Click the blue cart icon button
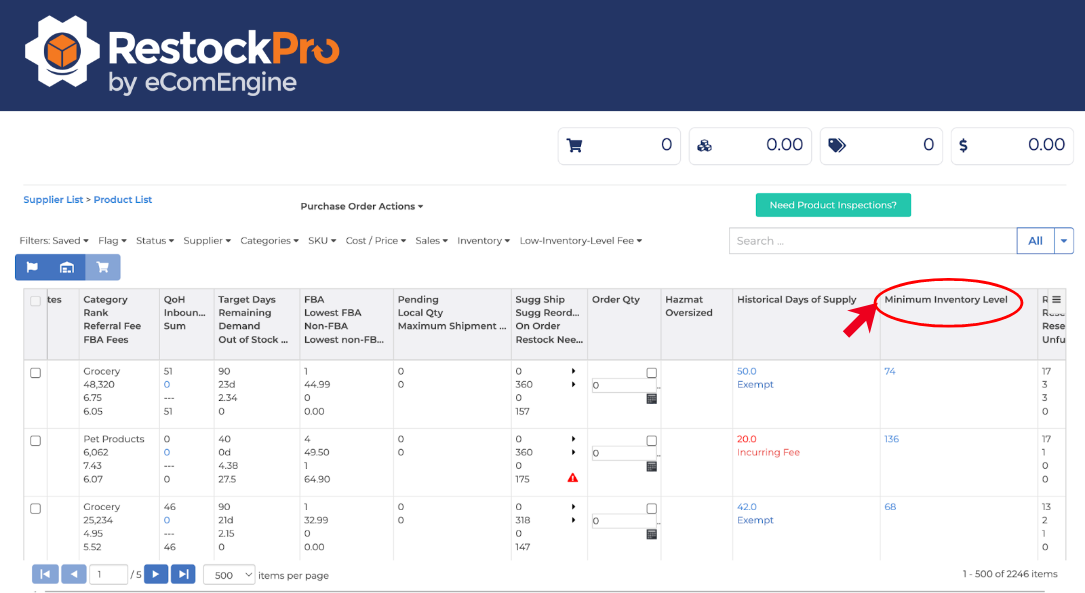Image resolution: width=1085 pixels, height=593 pixels. pyautogui.click(x=102, y=267)
